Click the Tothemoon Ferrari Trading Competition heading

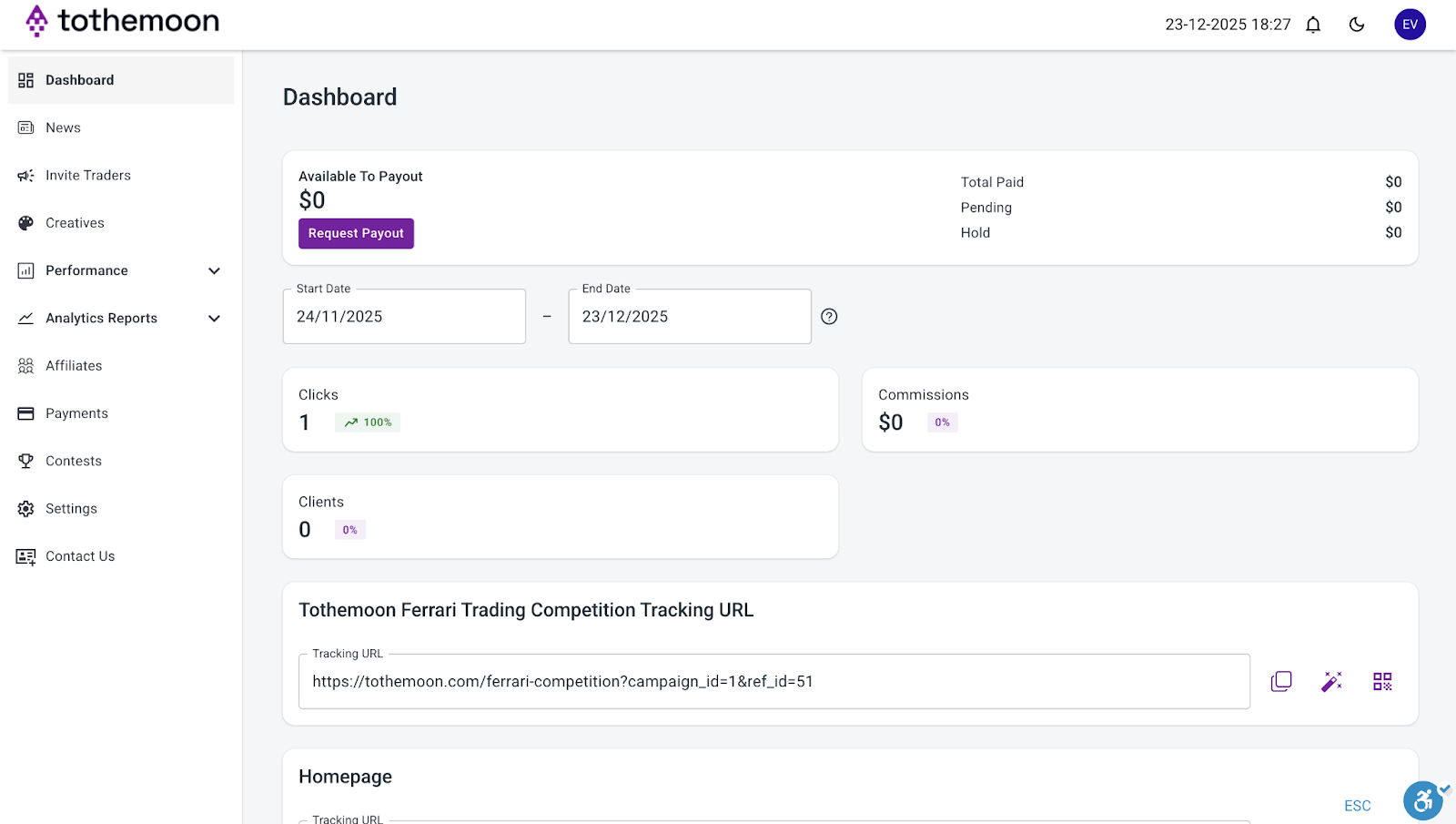526,610
